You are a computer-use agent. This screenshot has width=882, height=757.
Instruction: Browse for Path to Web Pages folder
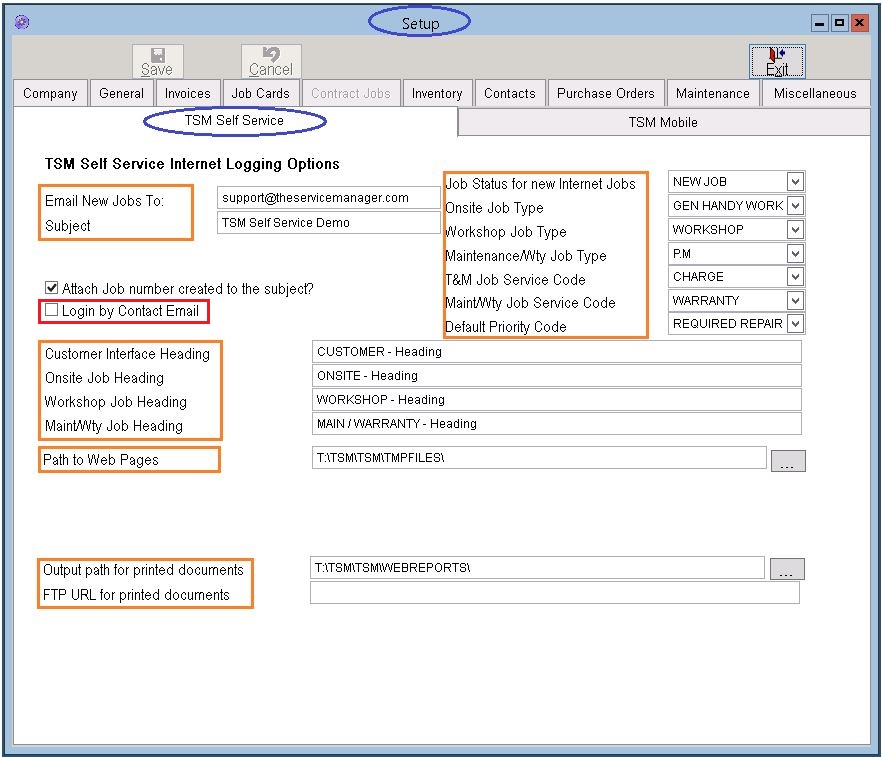pos(787,460)
